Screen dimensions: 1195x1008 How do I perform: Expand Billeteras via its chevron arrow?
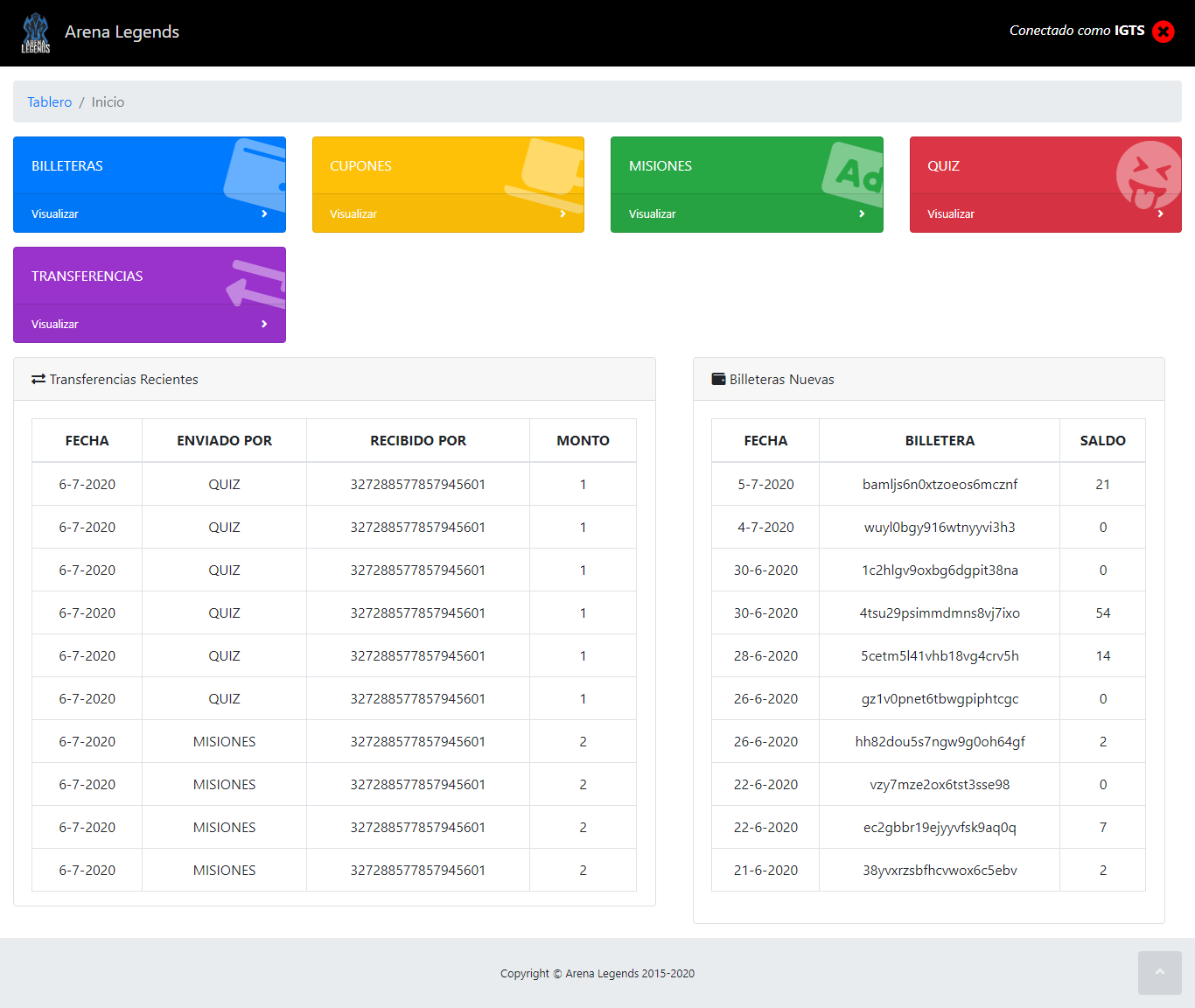point(264,213)
